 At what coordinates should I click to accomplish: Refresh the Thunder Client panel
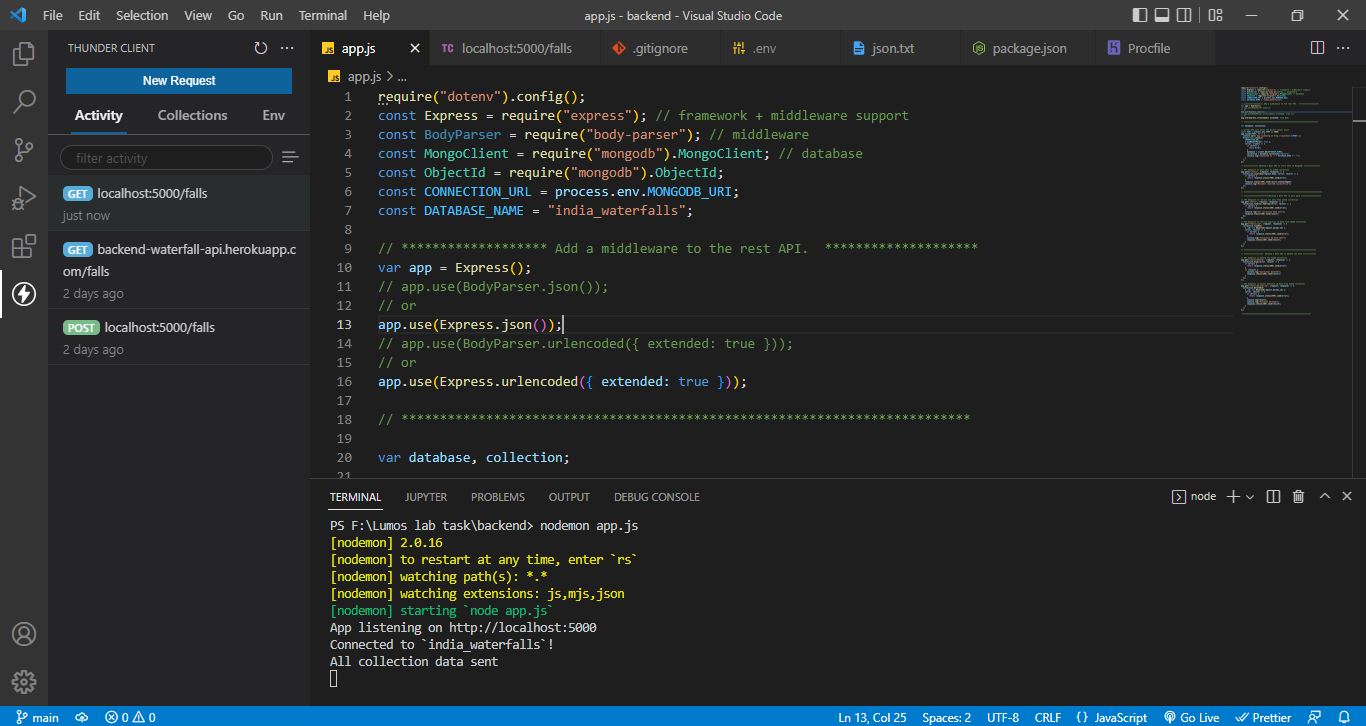pyautogui.click(x=261, y=48)
